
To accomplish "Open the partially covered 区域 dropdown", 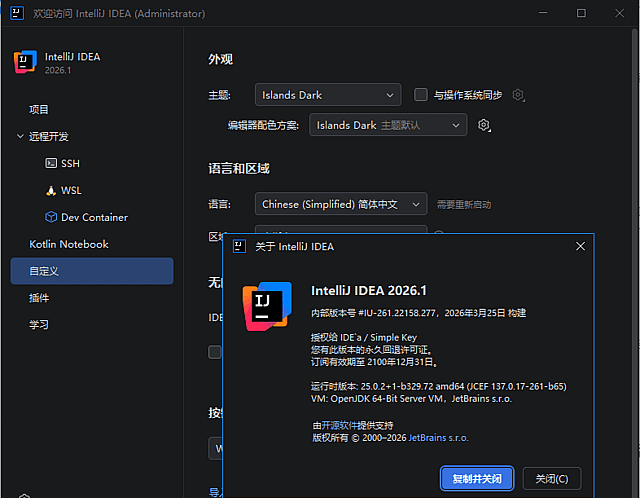I will pos(341,229).
